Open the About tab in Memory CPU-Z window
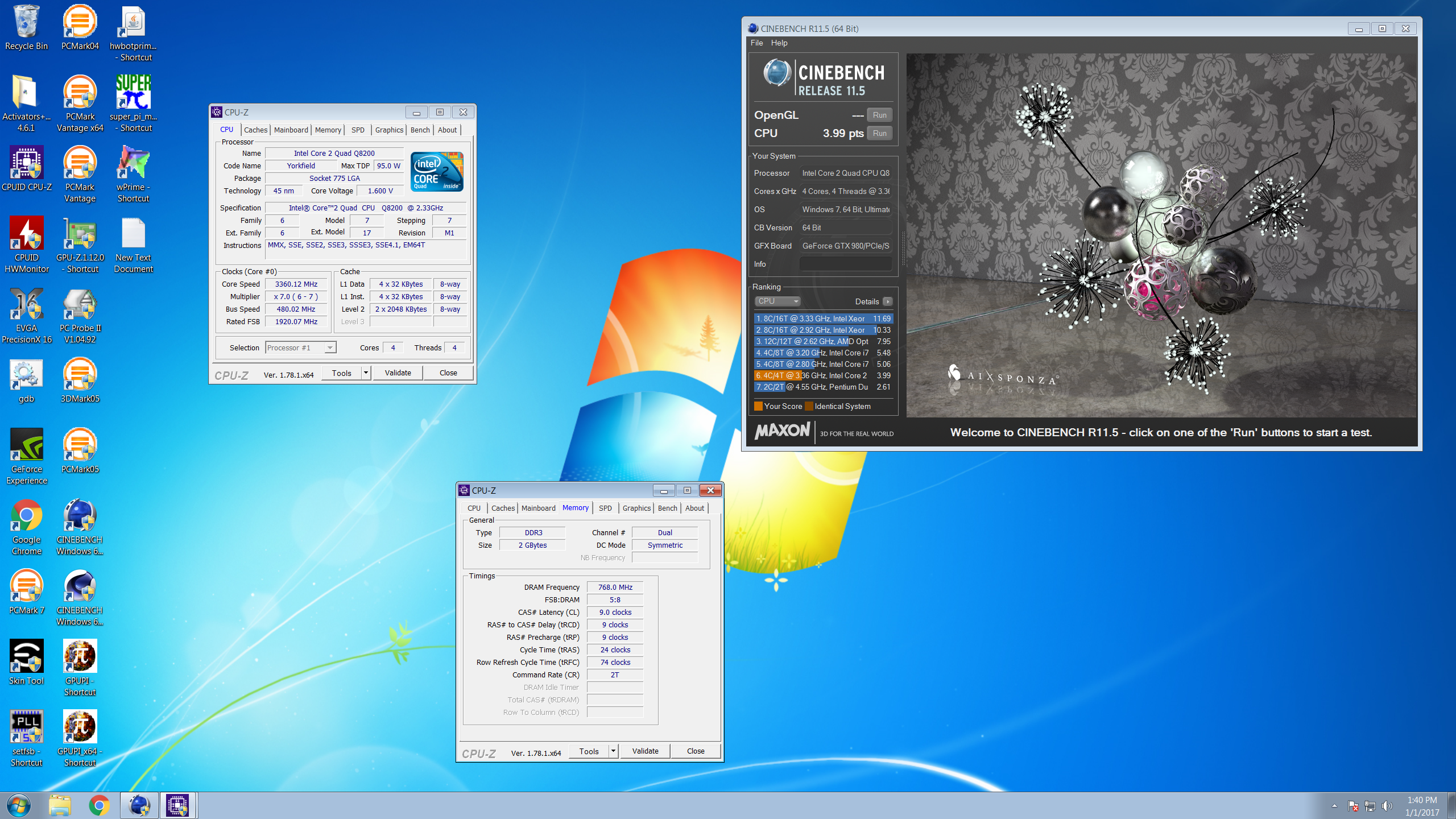Viewport: 1456px width, 819px height. coord(694,508)
